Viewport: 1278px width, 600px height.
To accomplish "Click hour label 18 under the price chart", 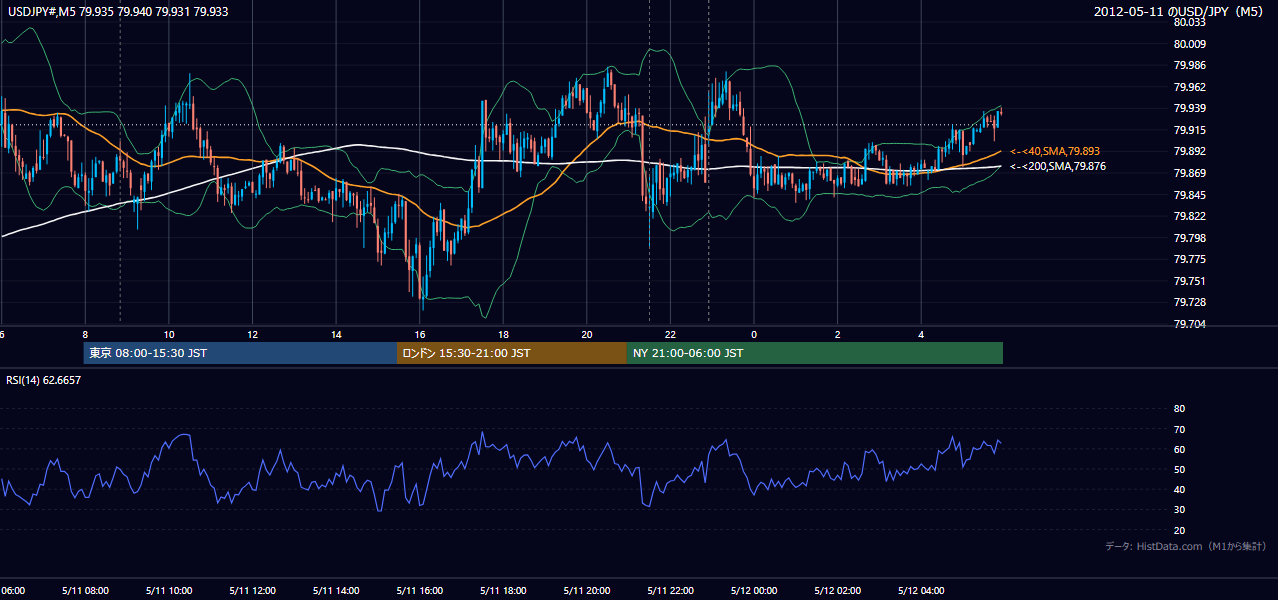I will coord(503,334).
